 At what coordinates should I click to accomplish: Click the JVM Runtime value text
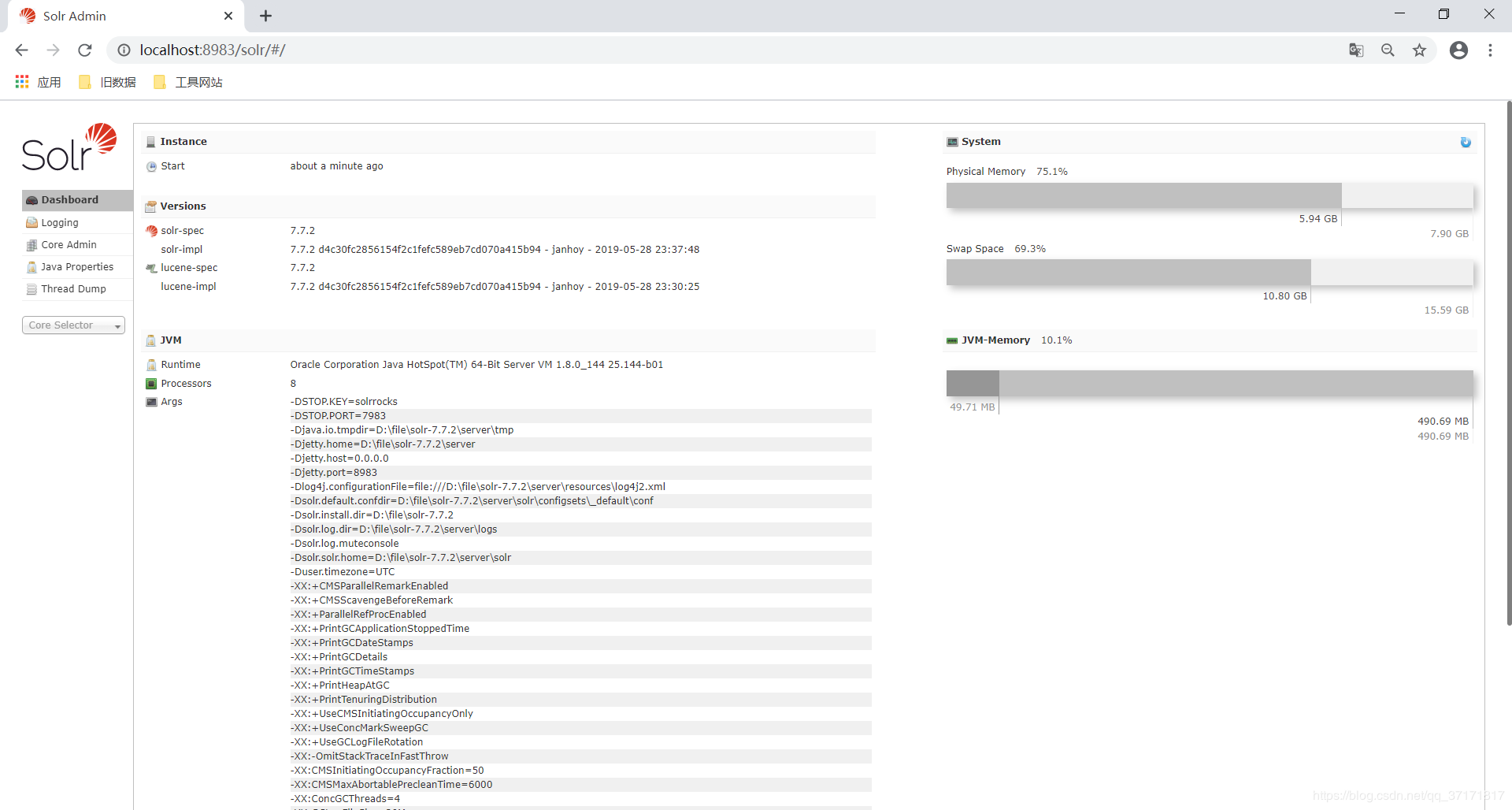point(476,365)
